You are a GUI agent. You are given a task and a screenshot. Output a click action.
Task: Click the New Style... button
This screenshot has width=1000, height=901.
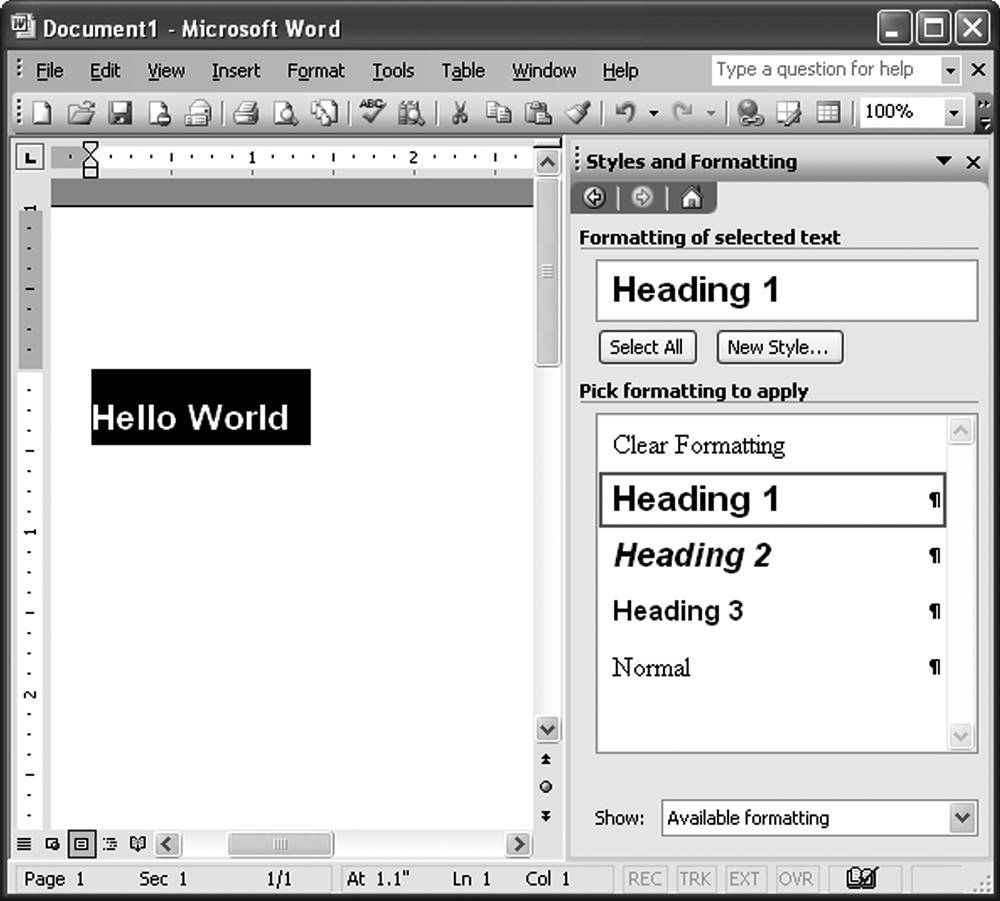pos(779,348)
